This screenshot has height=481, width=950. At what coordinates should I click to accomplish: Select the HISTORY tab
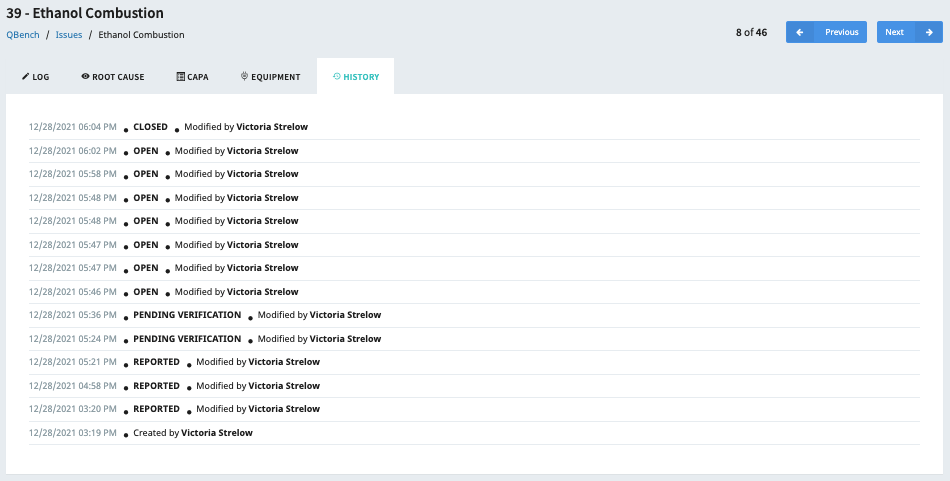click(x=356, y=76)
